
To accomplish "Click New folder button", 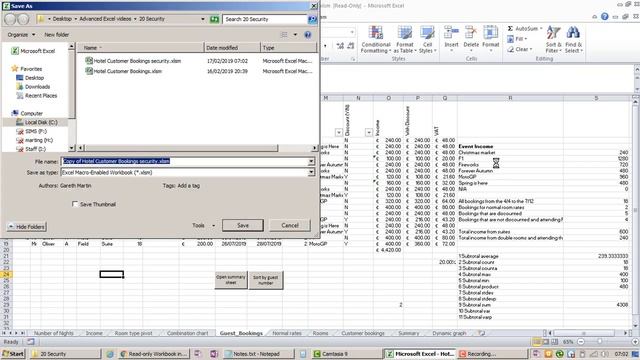I will coord(56,35).
